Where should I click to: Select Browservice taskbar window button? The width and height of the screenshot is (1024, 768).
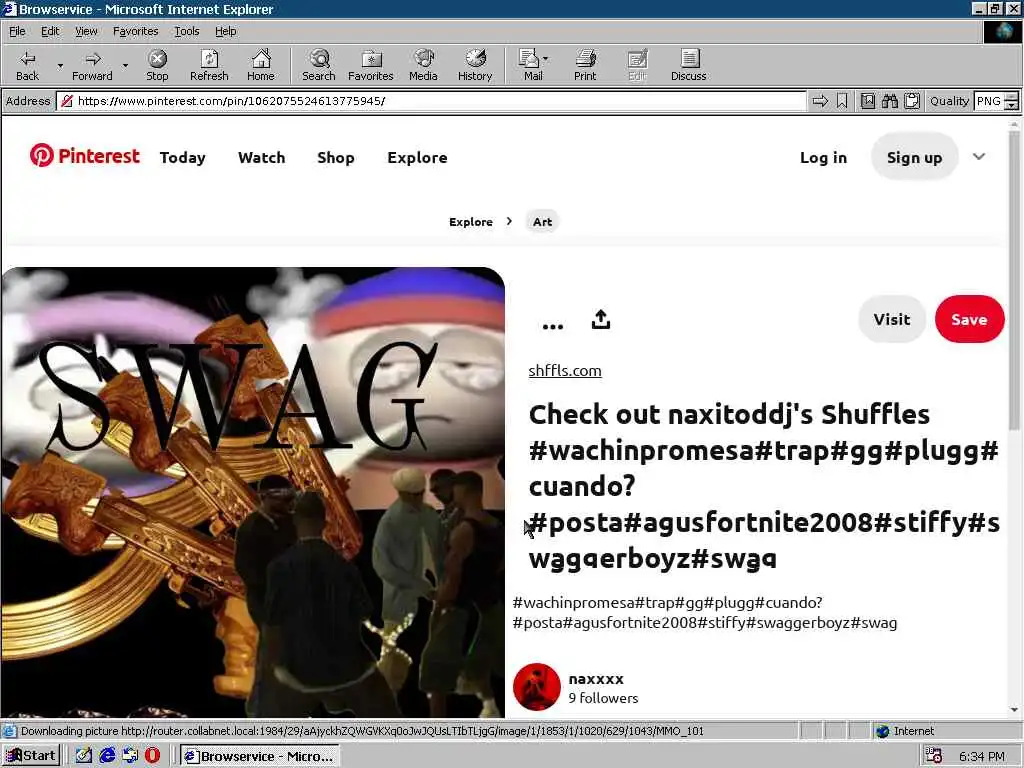[260, 756]
